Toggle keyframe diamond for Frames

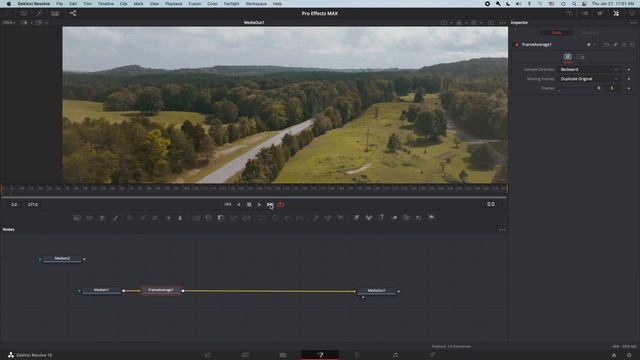(x=629, y=88)
